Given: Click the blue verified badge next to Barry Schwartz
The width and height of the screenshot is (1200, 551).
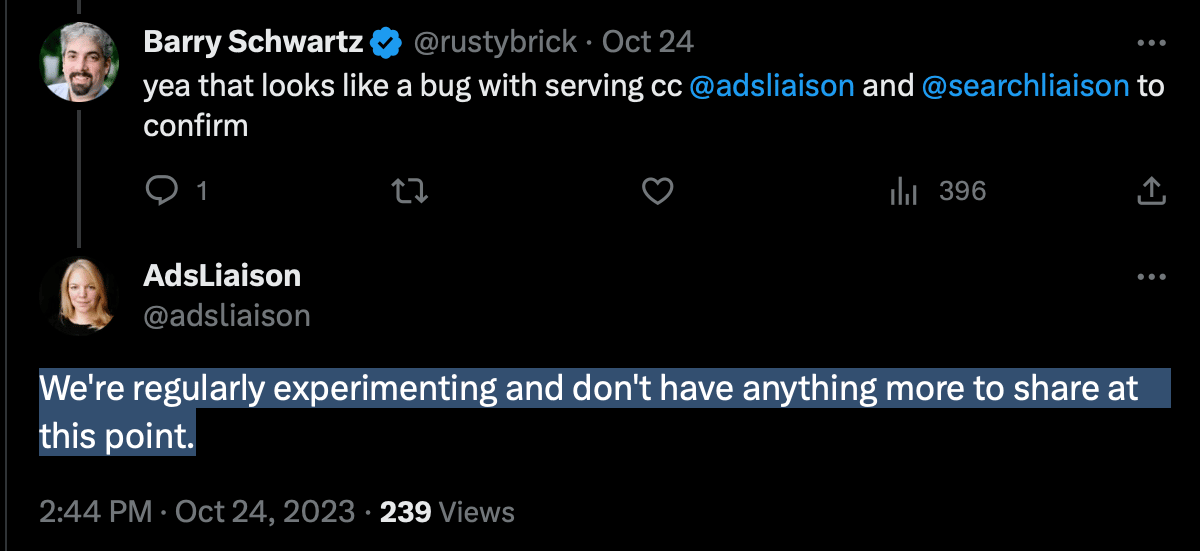Looking at the screenshot, I should [x=386, y=43].
